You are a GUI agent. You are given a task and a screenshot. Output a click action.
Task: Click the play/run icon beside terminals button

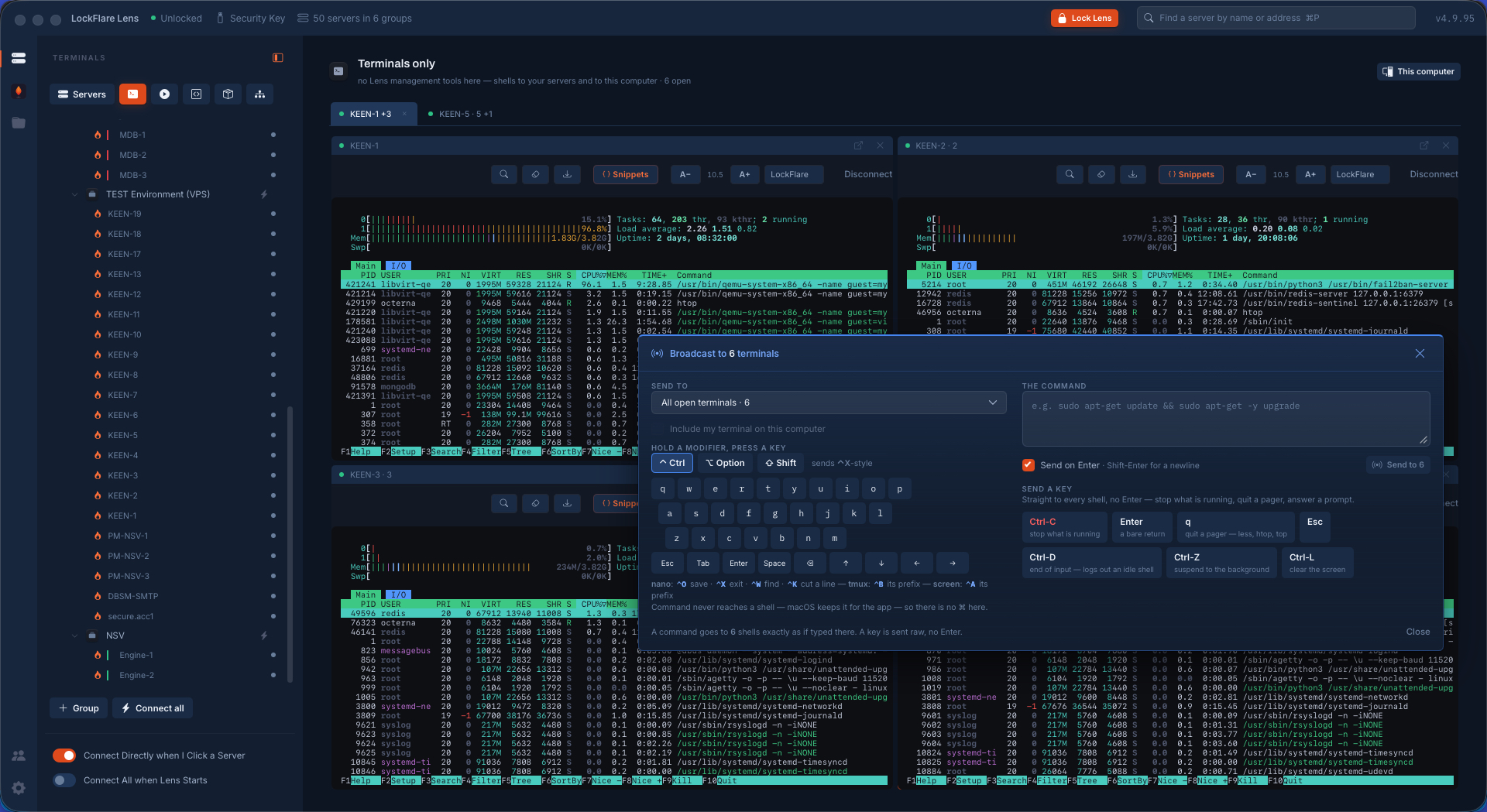164,94
